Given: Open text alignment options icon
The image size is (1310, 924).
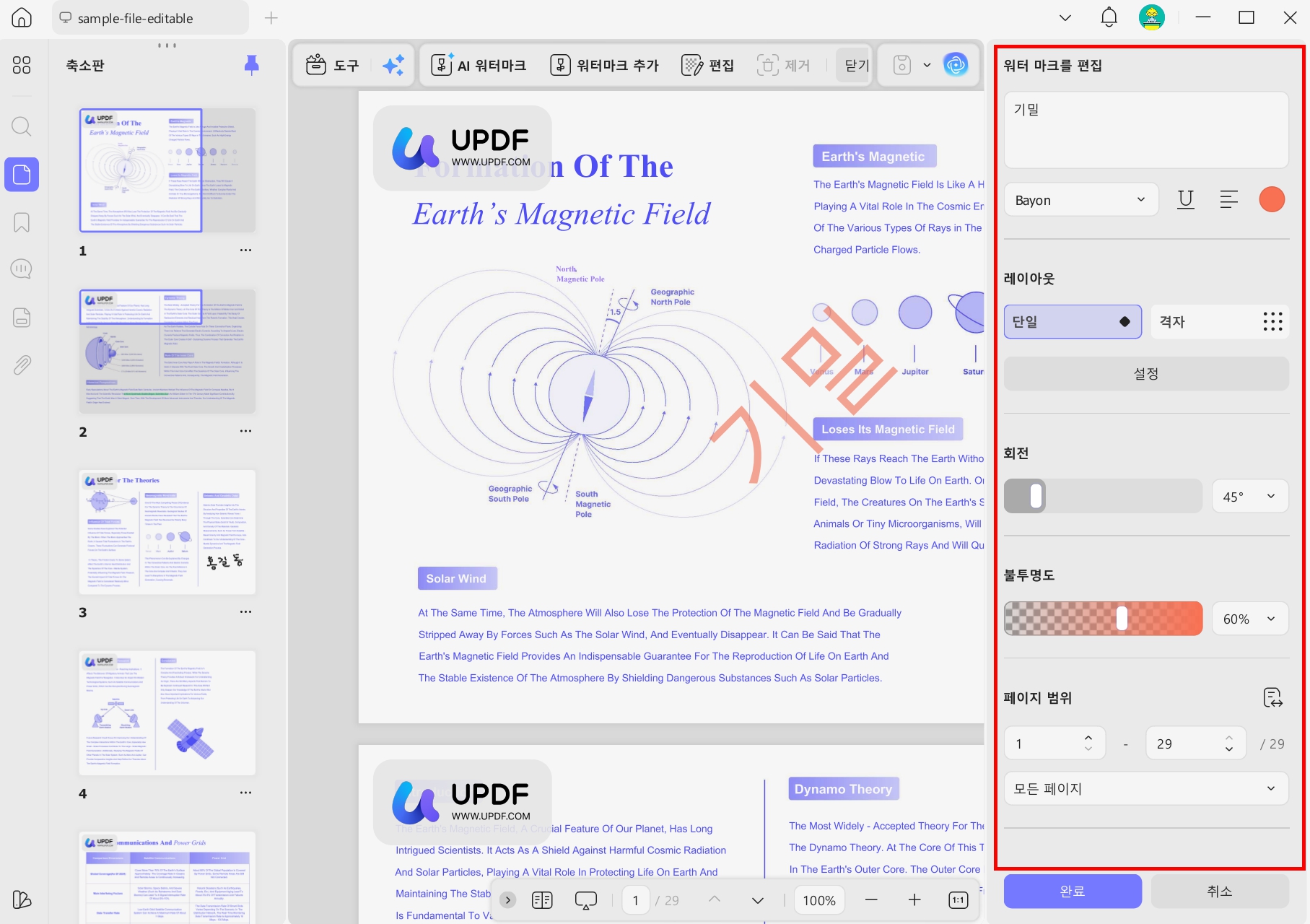Looking at the screenshot, I should tap(1228, 200).
